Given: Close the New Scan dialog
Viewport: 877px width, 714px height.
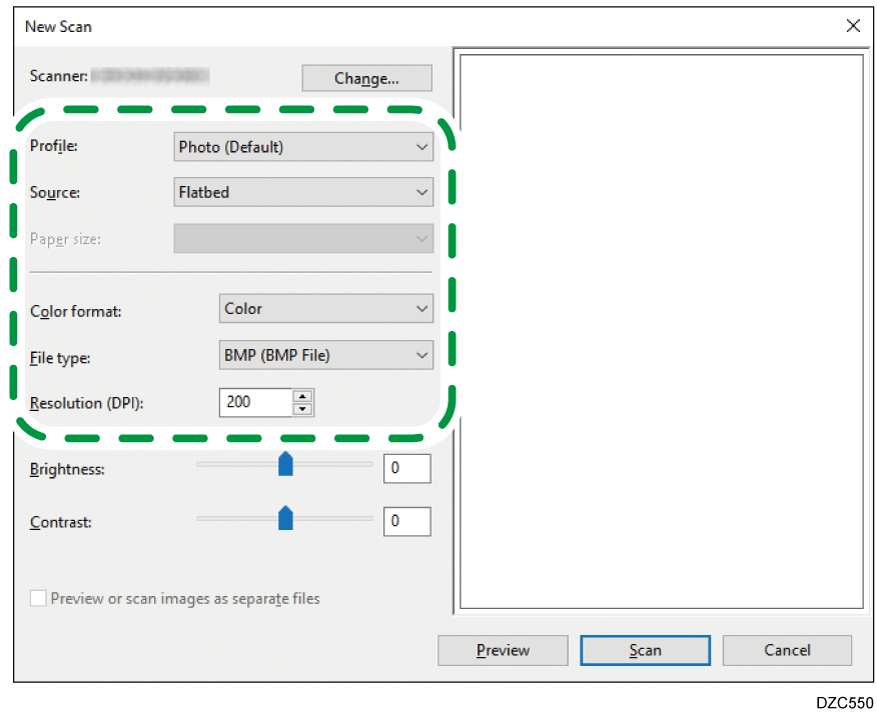Looking at the screenshot, I should pyautogui.click(x=853, y=26).
